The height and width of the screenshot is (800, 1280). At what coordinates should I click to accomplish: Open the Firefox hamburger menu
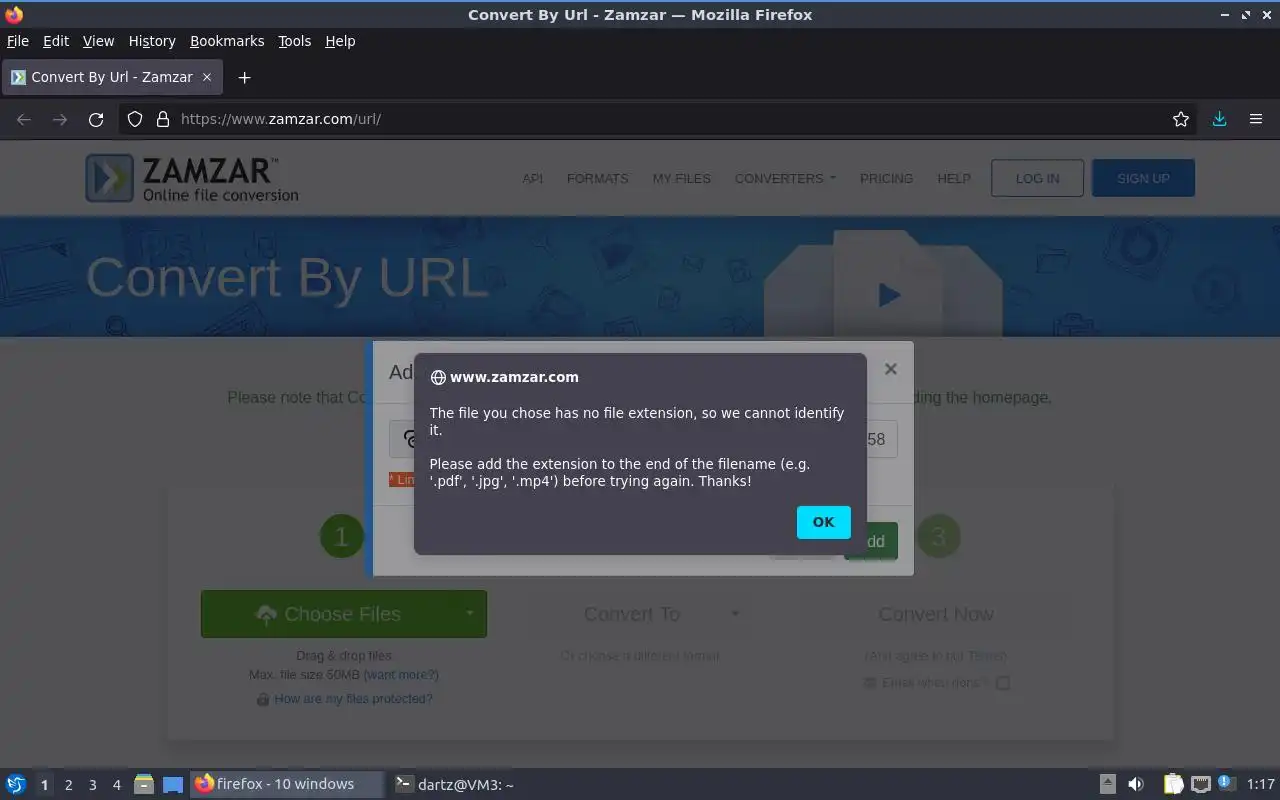pos(1256,119)
